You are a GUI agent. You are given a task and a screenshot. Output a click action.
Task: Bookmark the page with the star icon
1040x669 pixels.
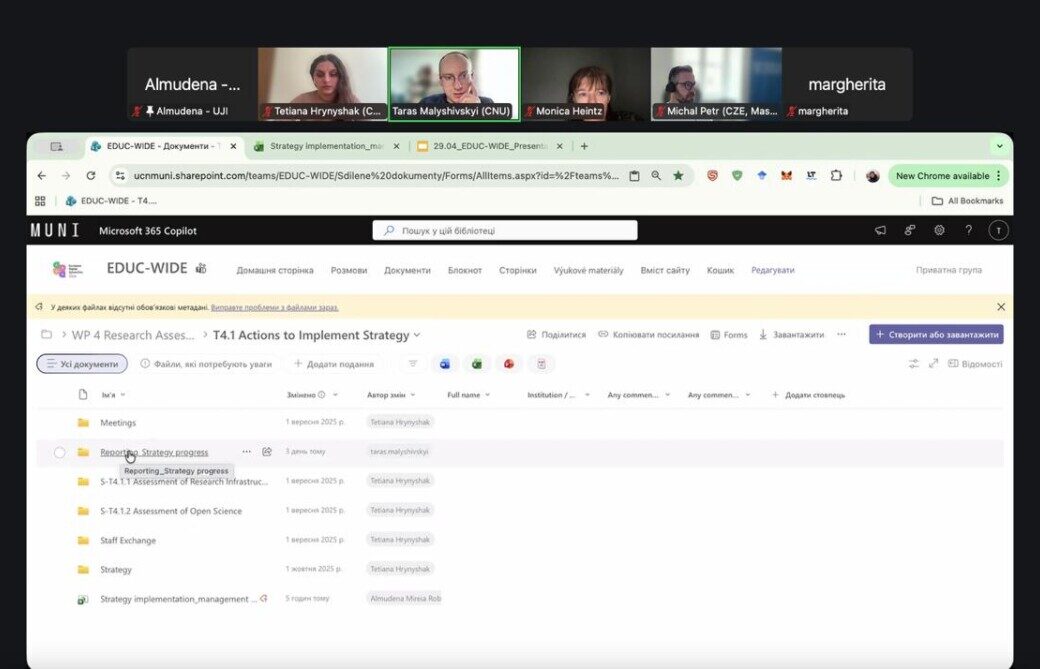(x=678, y=176)
